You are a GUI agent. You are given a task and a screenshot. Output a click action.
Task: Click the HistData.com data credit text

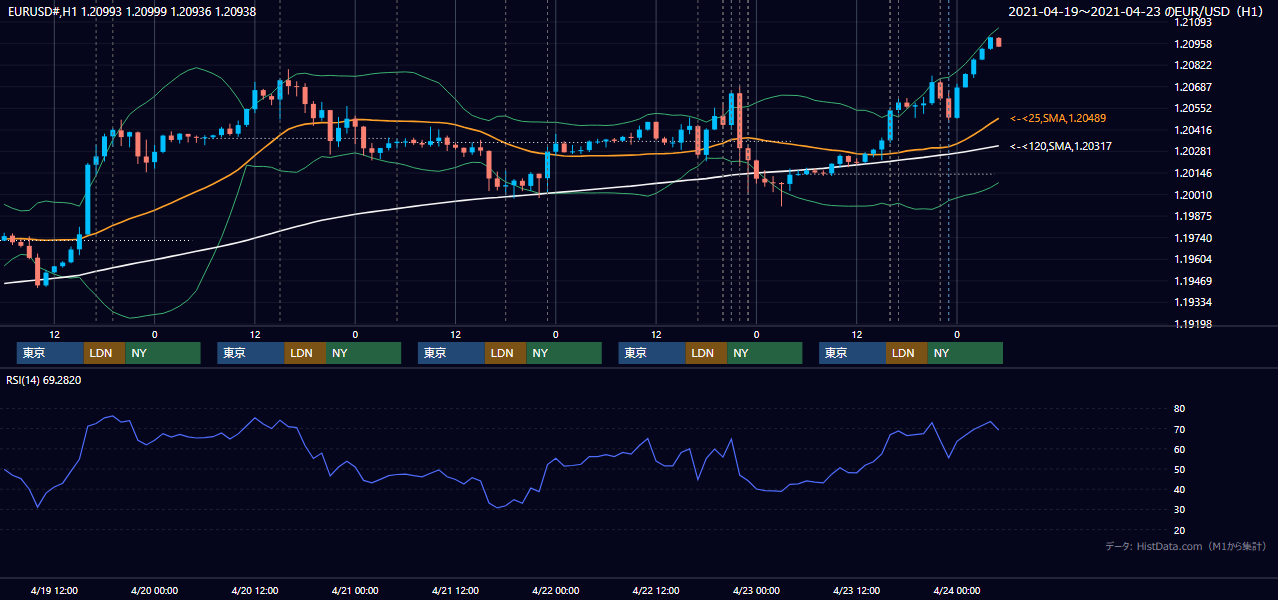[x=1186, y=546]
